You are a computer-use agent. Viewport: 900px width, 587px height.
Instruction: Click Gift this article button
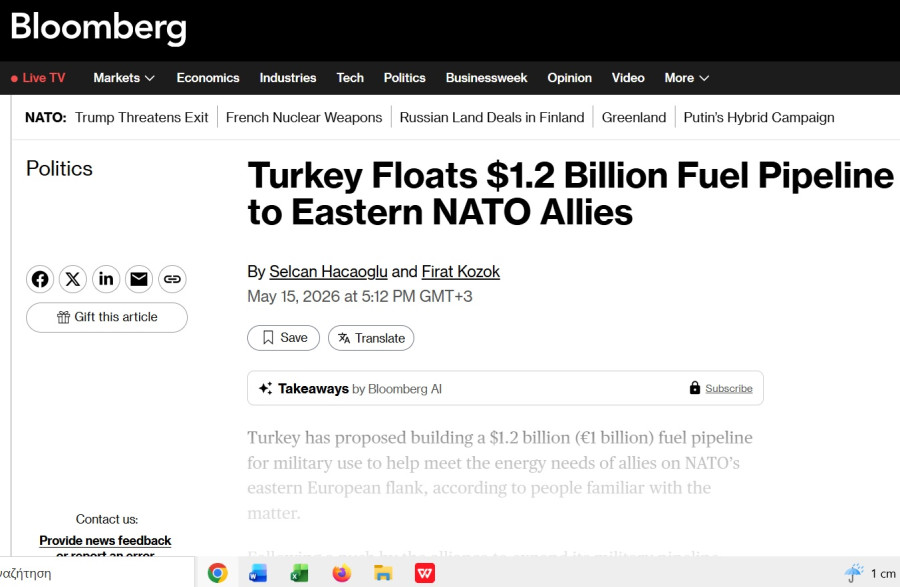pyautogui.click(x=107, y=317)
